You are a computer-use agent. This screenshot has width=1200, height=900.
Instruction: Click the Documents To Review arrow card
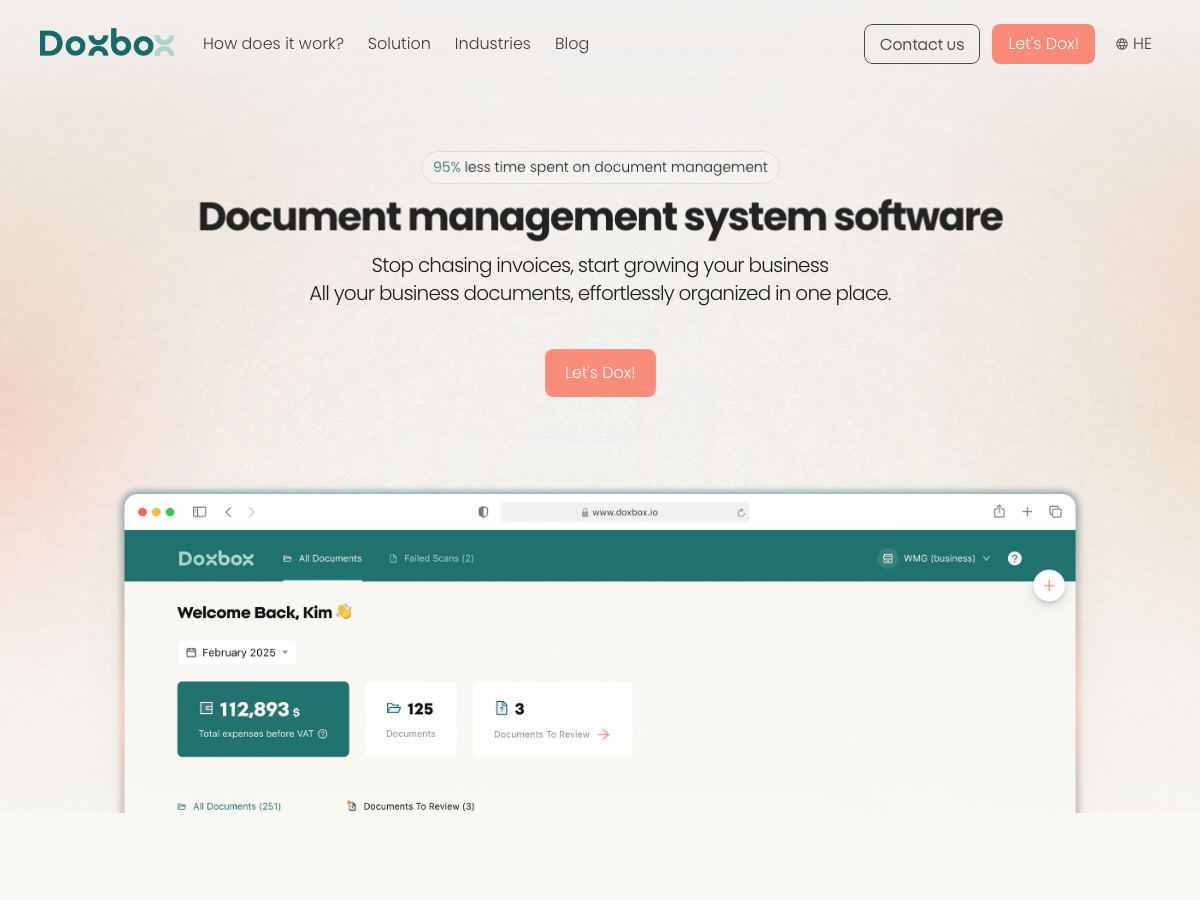point(552,719)
